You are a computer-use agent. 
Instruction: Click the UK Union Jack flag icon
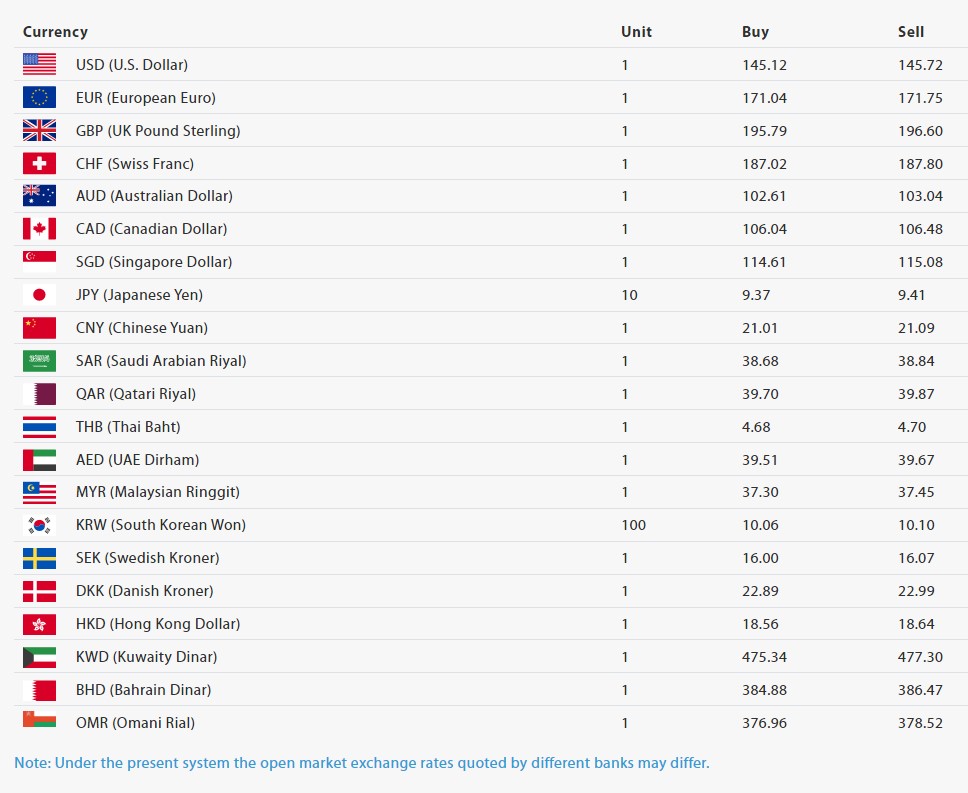[39, 131]
